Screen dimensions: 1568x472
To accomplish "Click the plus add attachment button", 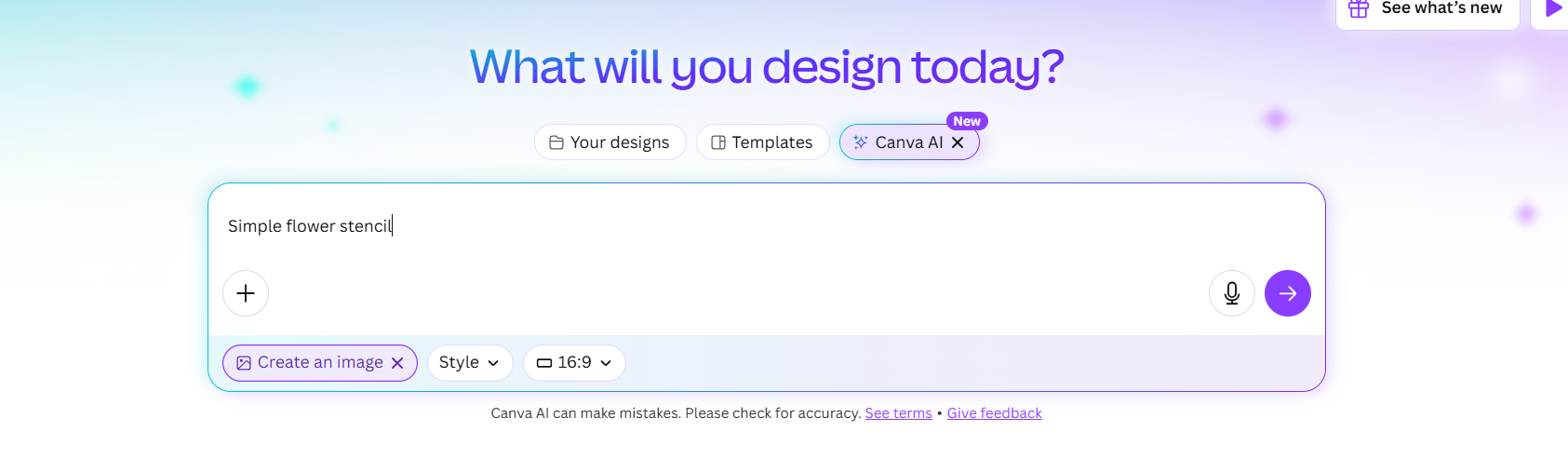I will [246, 293].
